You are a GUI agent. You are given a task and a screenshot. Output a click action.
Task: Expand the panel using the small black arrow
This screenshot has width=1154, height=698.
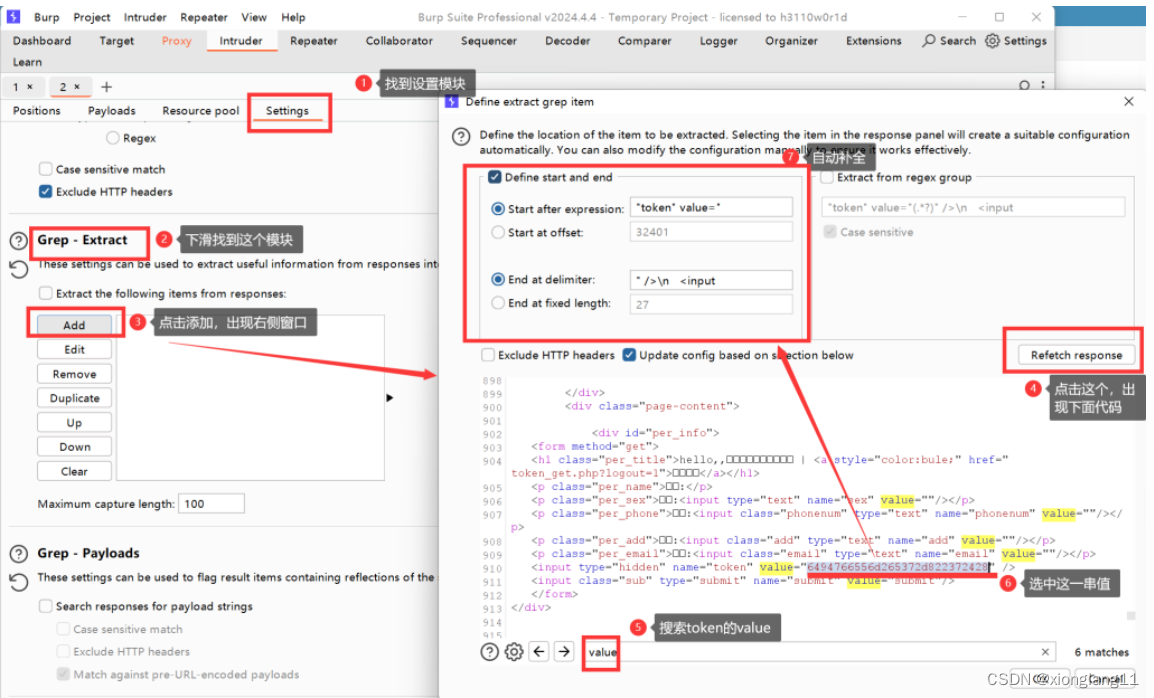389,398
